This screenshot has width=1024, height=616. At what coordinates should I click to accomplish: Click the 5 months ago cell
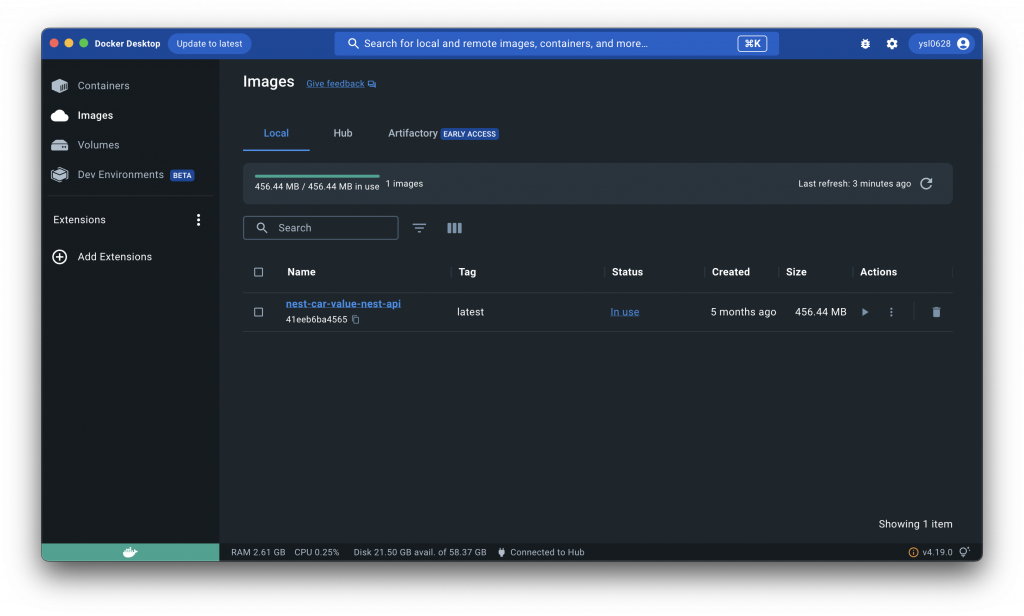point(743,312)
